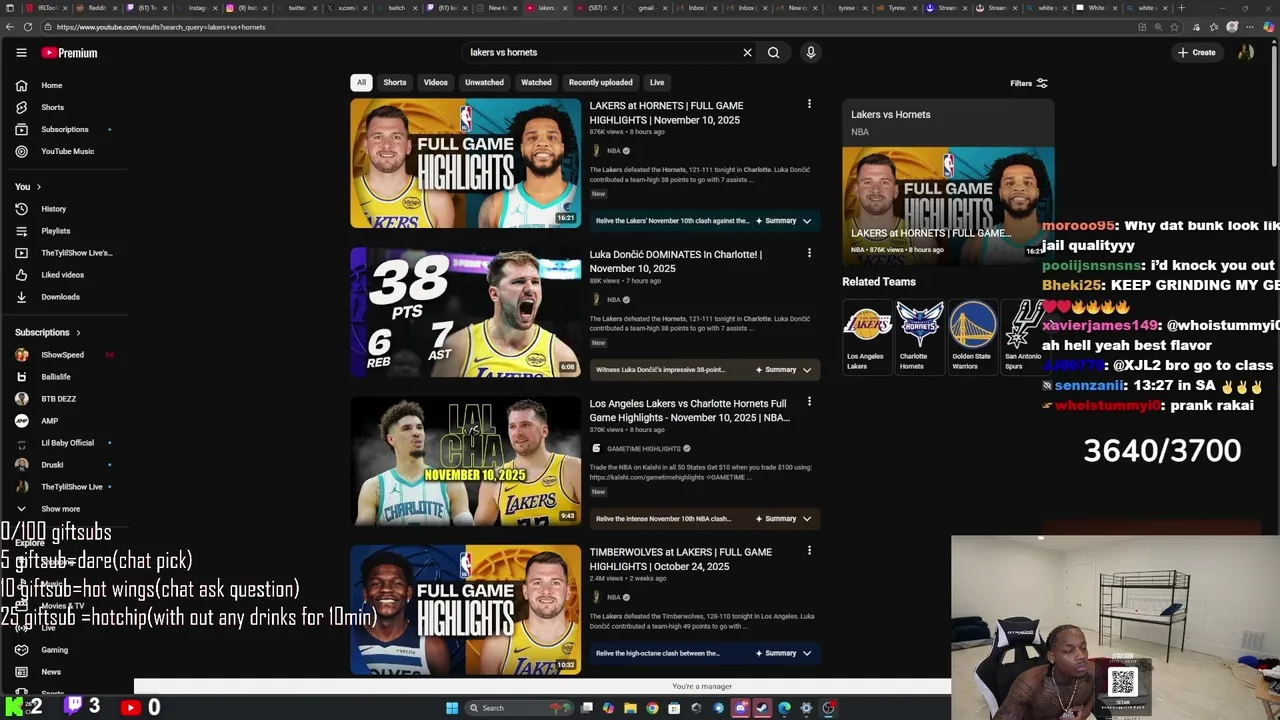Open GAMETIME HIGHLIGHTS channel link

tap(643, 449)
